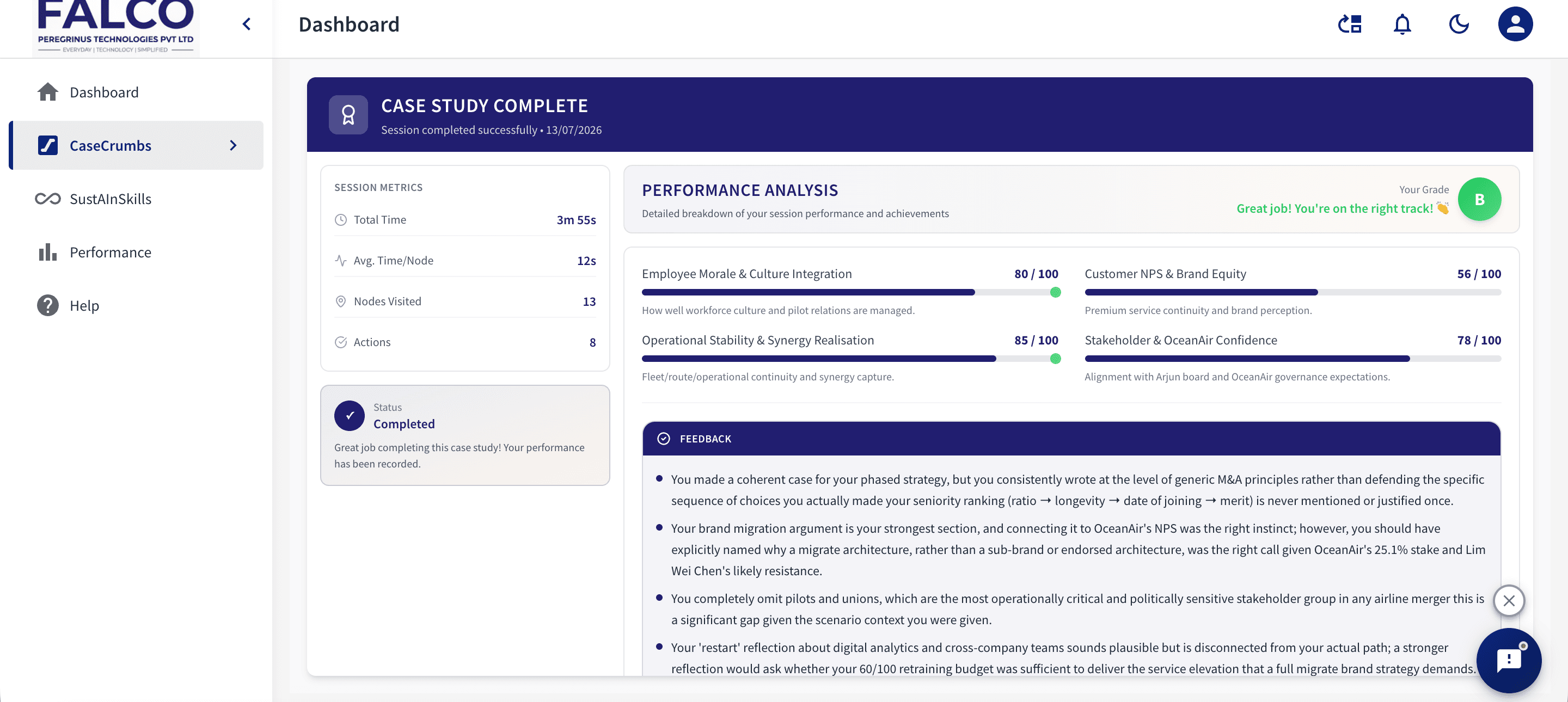Click the Customer NPS progress bar
Image resolution: width=1568 pixels, height=702 pixels.
coord(1293,293)
